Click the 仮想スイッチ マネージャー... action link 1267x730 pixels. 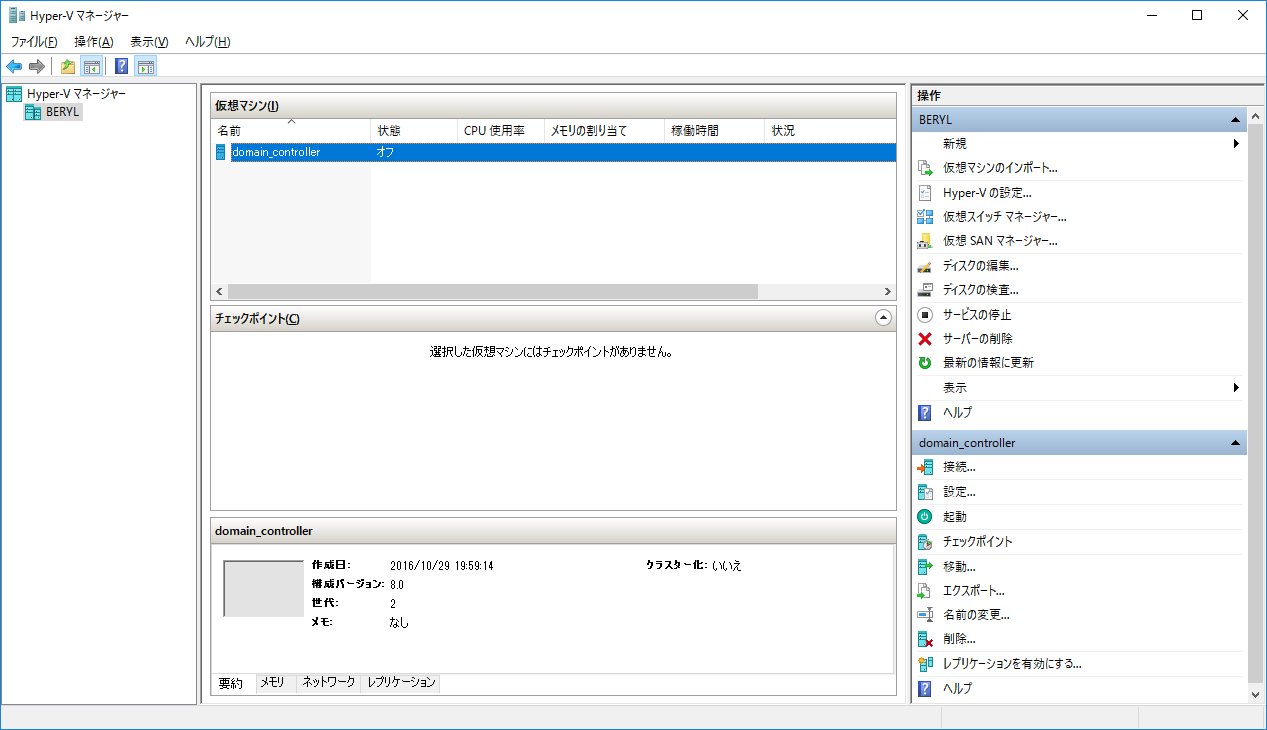(1005, 216)
